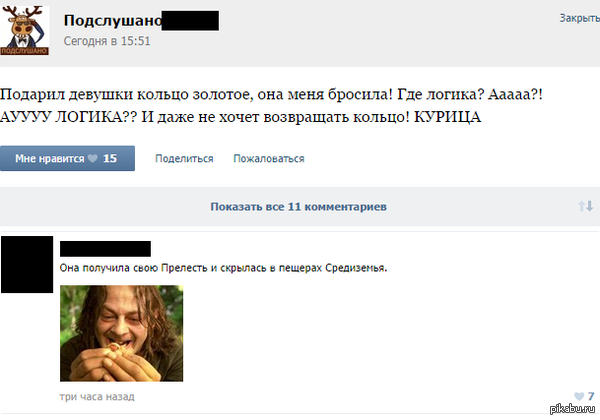600x420 pixels.
Task: Click the comment time три часа назад
Action: point(97,397)
